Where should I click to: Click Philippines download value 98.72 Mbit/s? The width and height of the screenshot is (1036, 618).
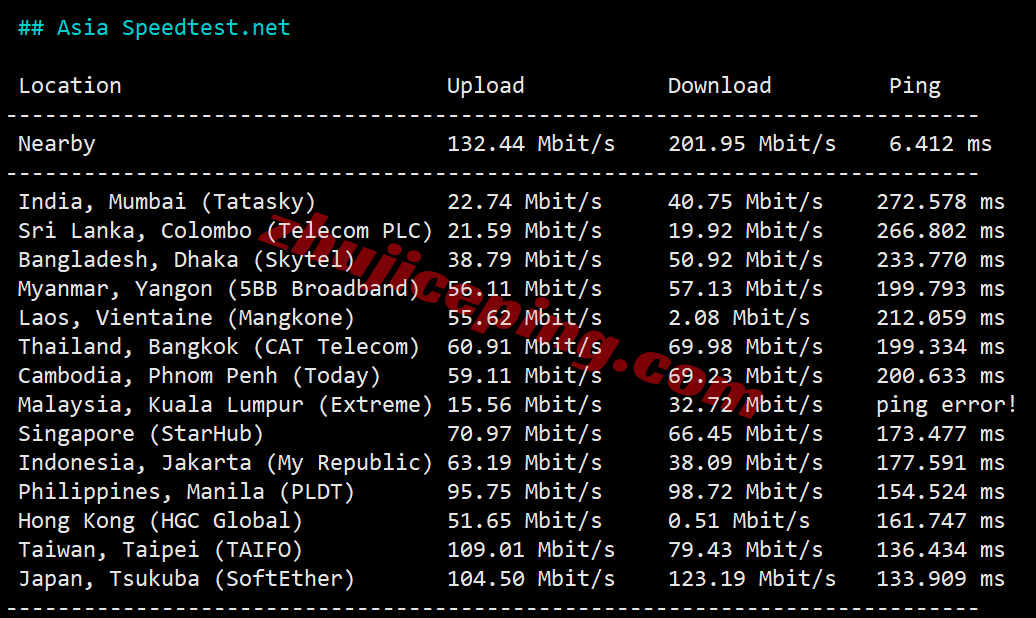(745, 492)
